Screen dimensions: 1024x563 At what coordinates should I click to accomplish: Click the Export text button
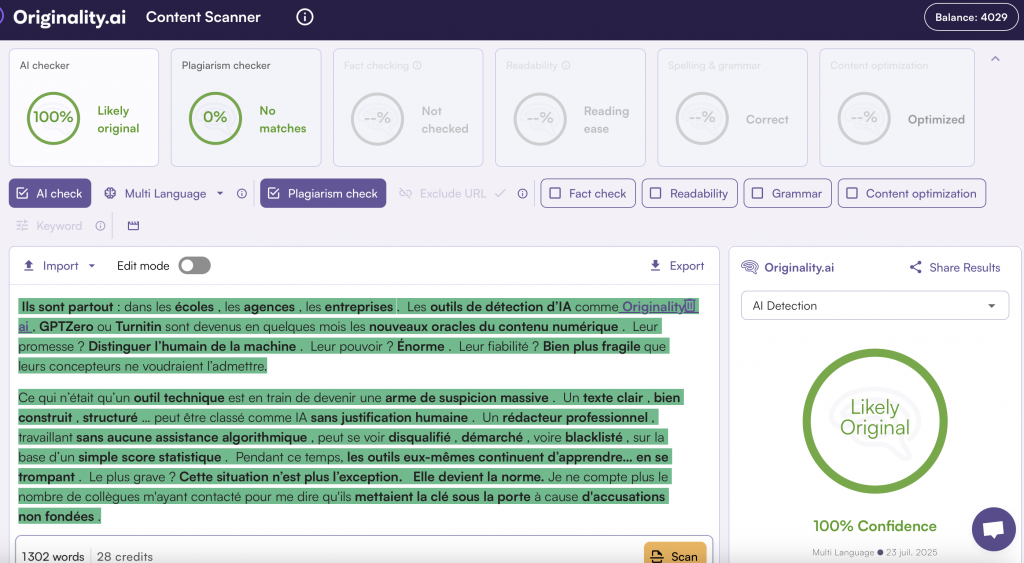coord(686,266)
